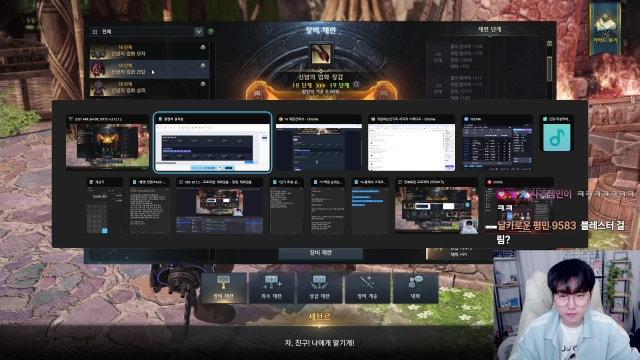This screenshot has width=640, height=360.
Task: Click the magnifier icon beside 19 단계
Action: pos(356,84)
